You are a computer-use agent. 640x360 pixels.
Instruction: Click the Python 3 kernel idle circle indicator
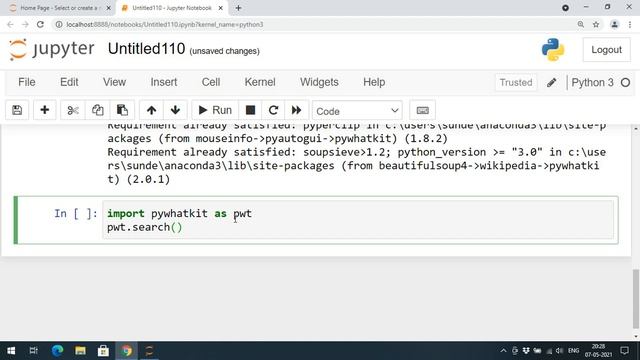point(625,82)
